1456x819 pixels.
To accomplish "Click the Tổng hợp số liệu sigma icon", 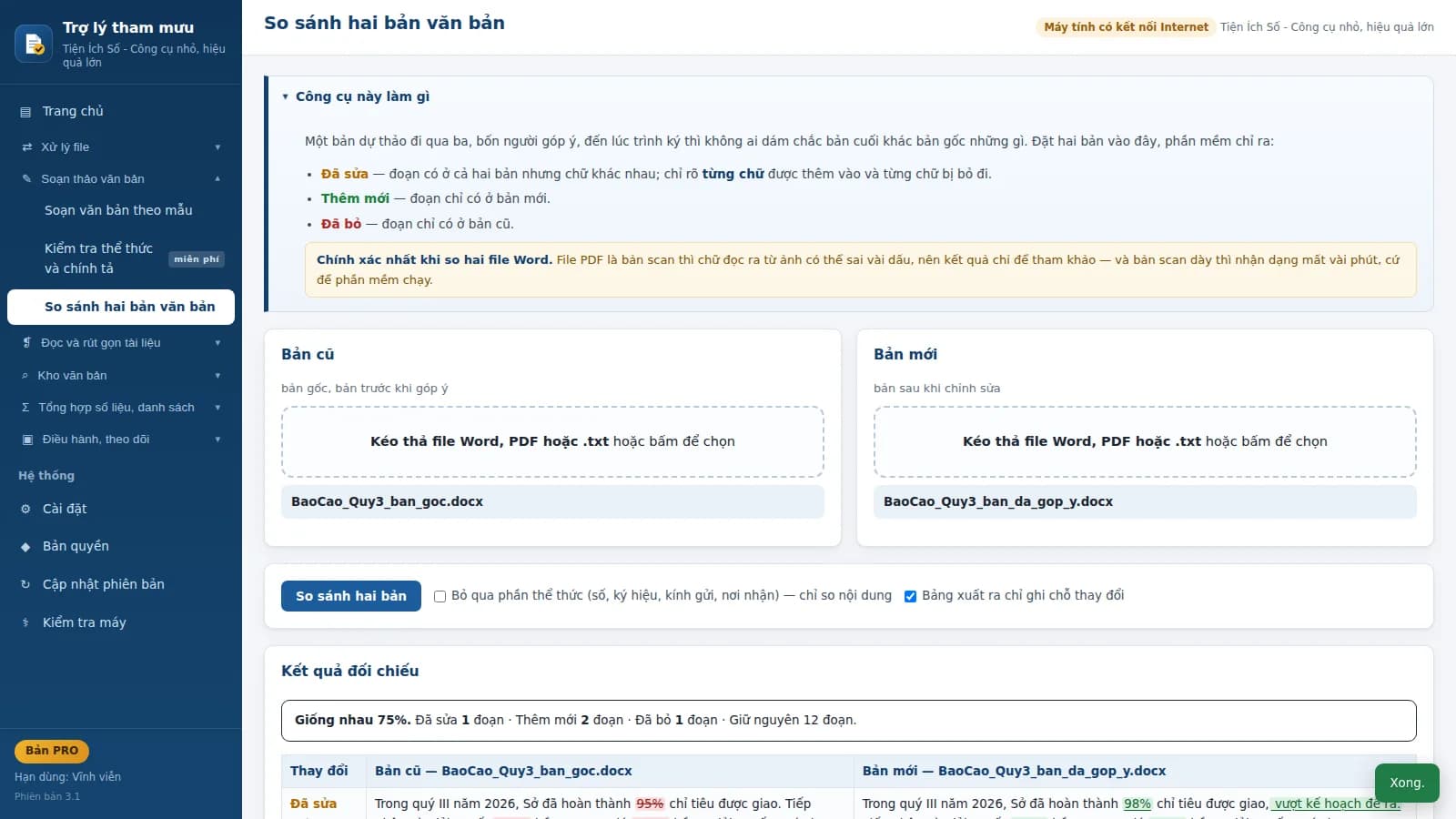I will point(25,408).
